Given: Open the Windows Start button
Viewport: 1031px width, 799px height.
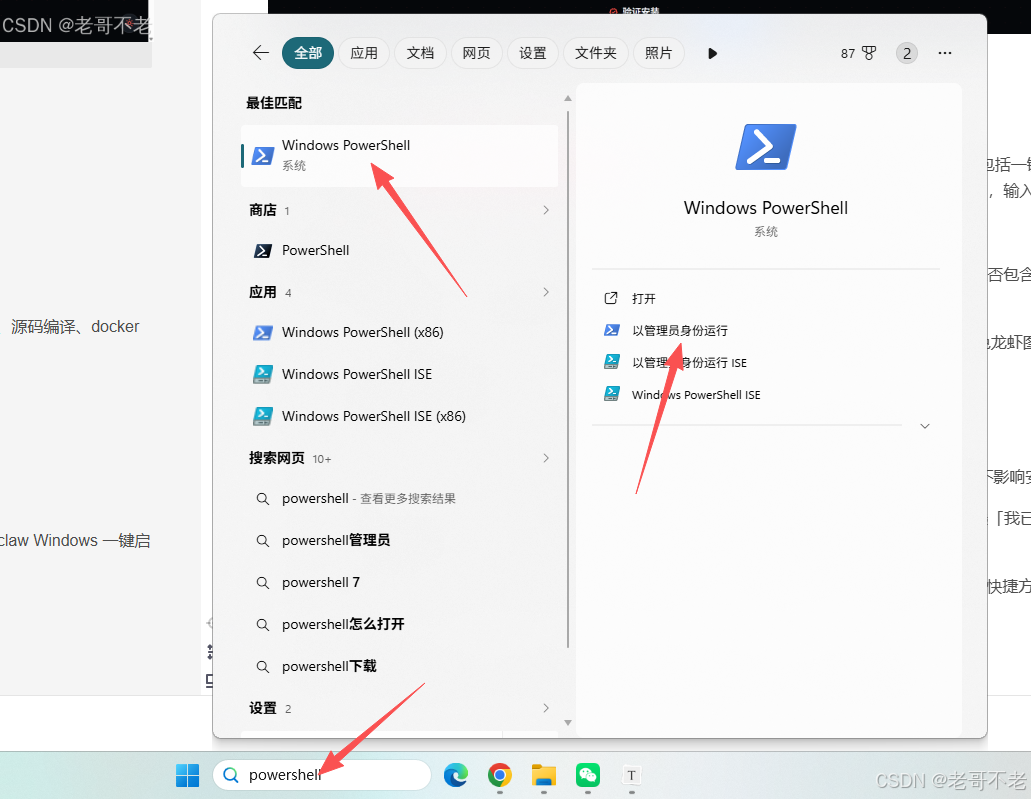Looking at the screenshot, I should [187, 775].
